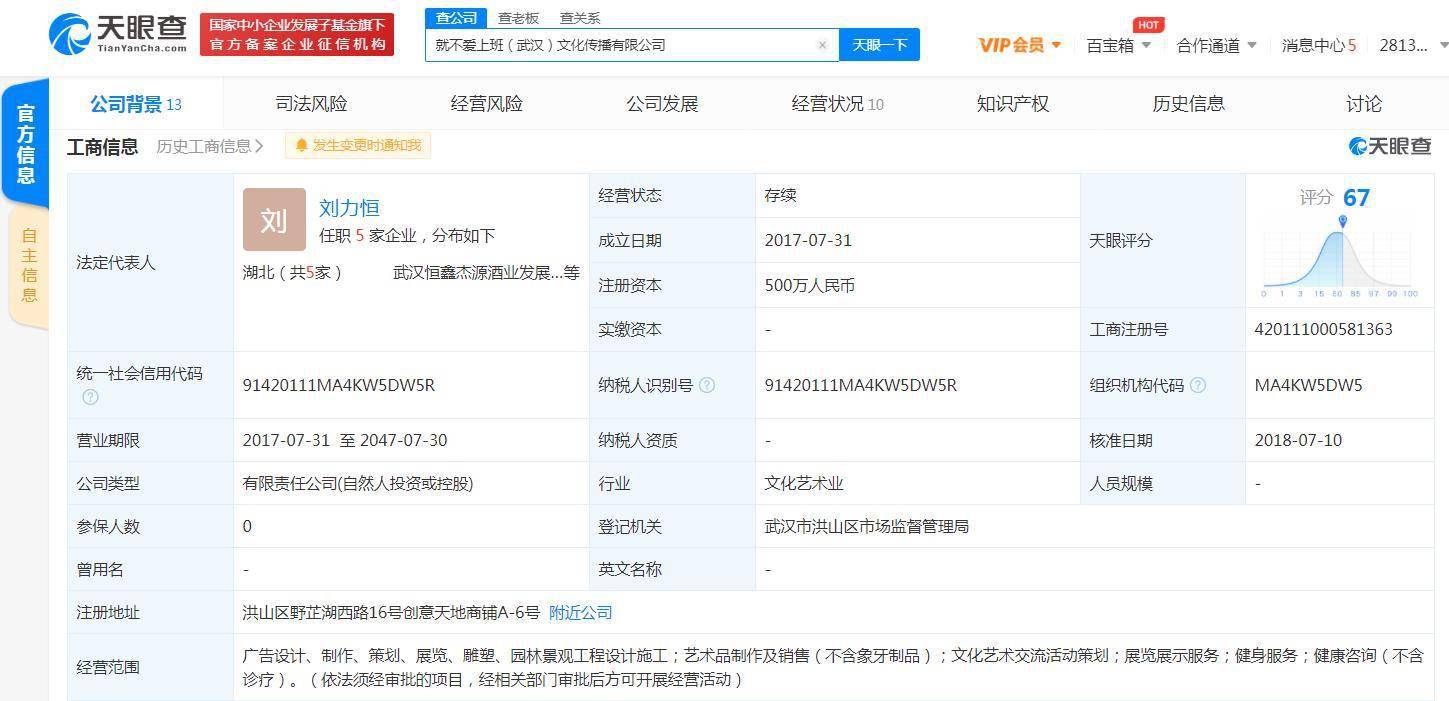1449x701 pixels.
Task: Select the 查老板 search tab
Action: tap(518, 18)
